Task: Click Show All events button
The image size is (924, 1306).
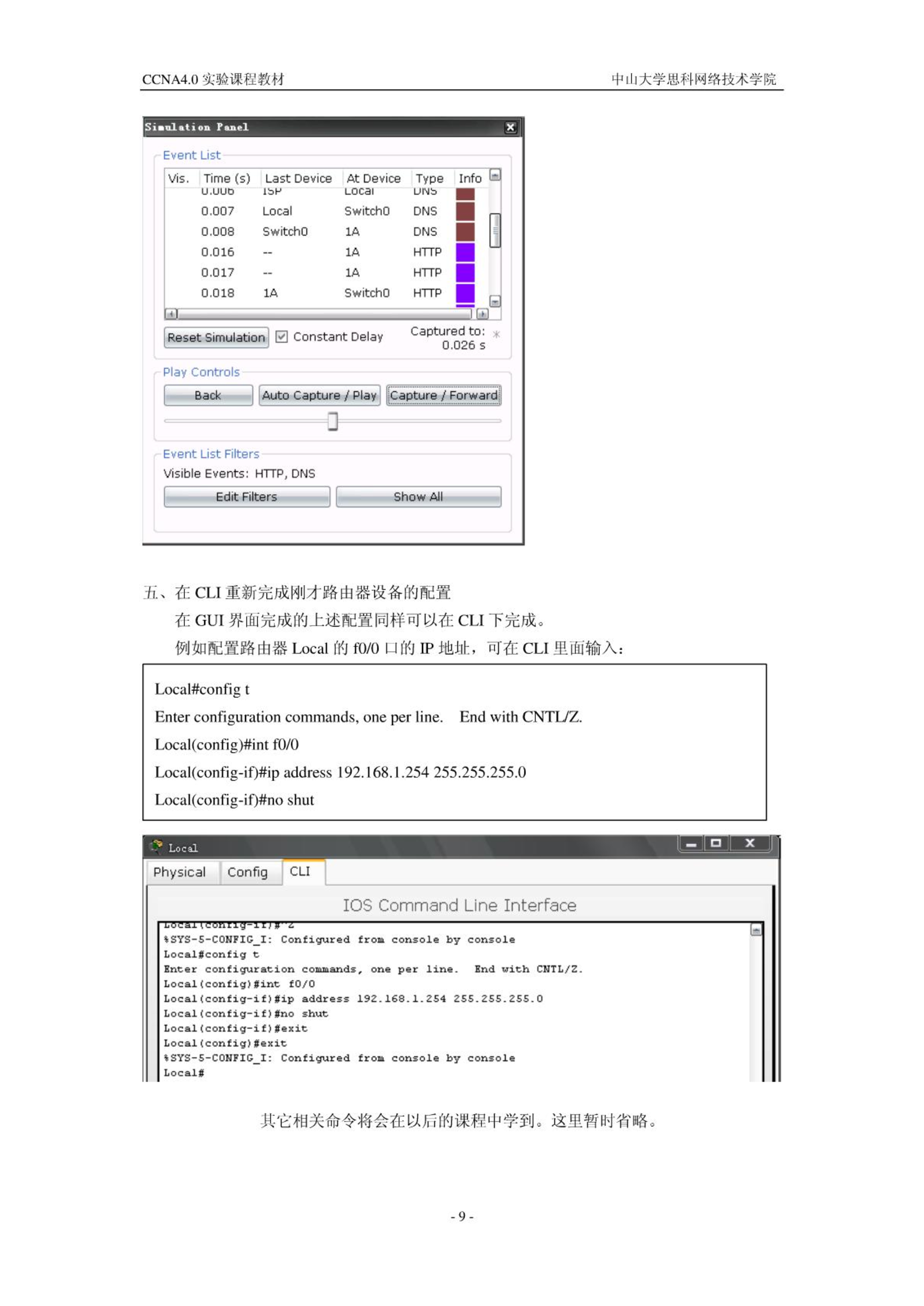Action: (419, 497)
